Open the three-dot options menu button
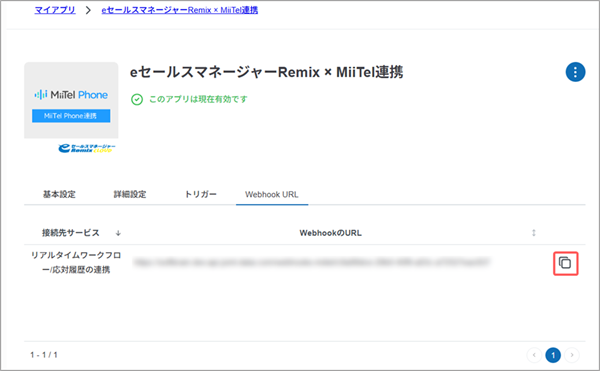 coord(575,72)
